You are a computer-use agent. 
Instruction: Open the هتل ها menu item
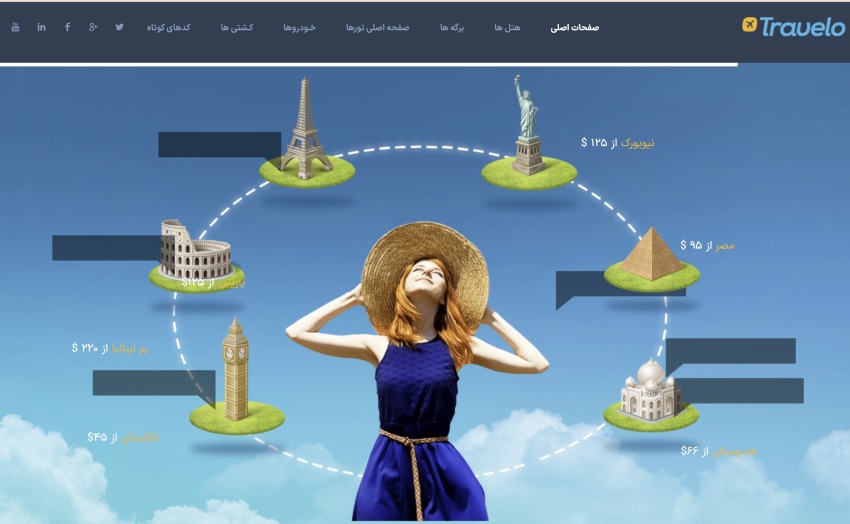[507, 27]
